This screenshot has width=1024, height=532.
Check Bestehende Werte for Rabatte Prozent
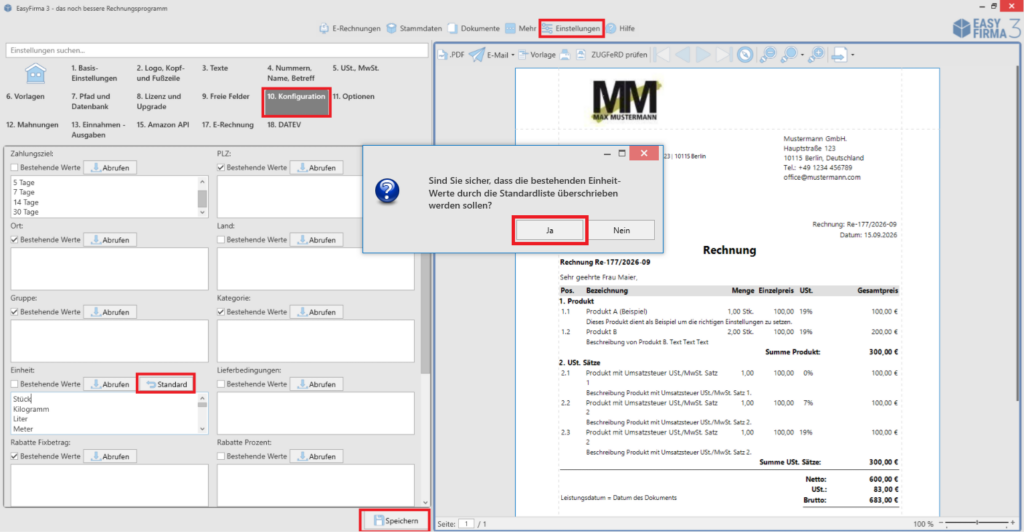pos(221,456)
